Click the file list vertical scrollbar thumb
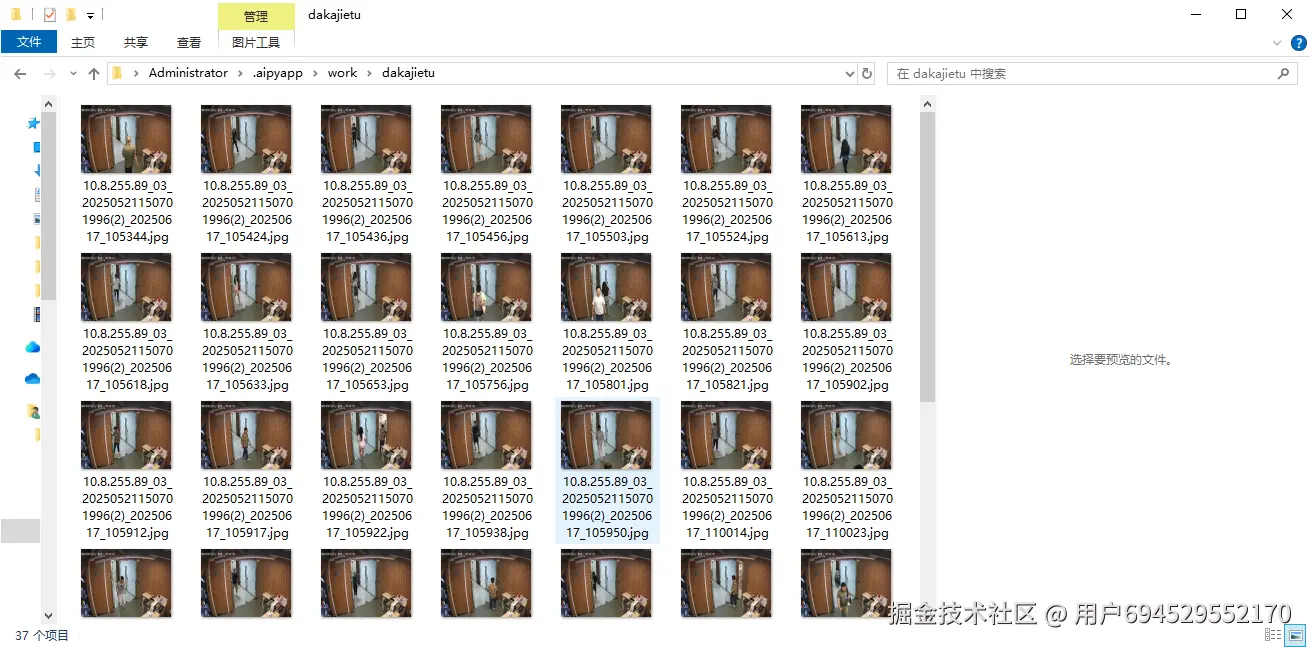 coord(927,255)
